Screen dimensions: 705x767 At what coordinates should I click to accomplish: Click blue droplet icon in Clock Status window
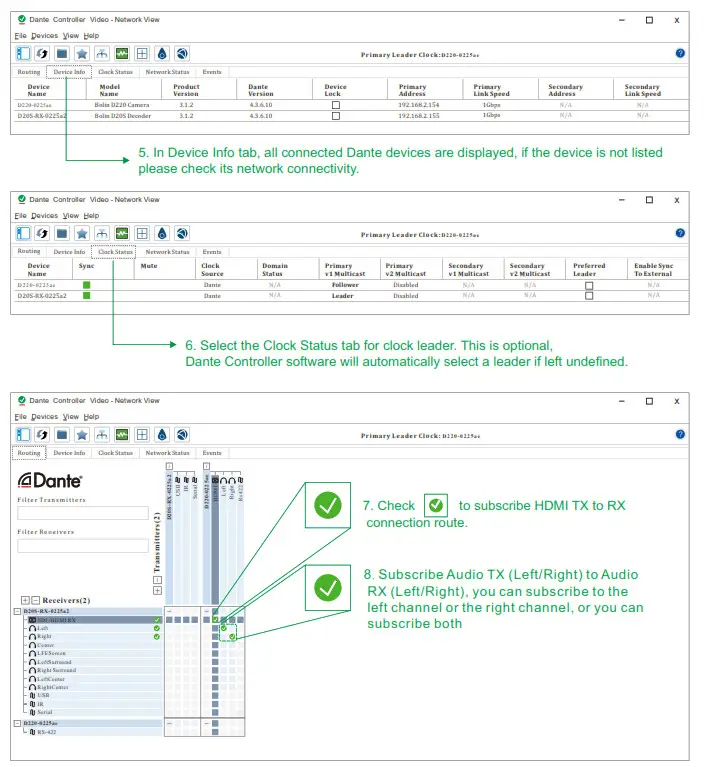(162, 233)
